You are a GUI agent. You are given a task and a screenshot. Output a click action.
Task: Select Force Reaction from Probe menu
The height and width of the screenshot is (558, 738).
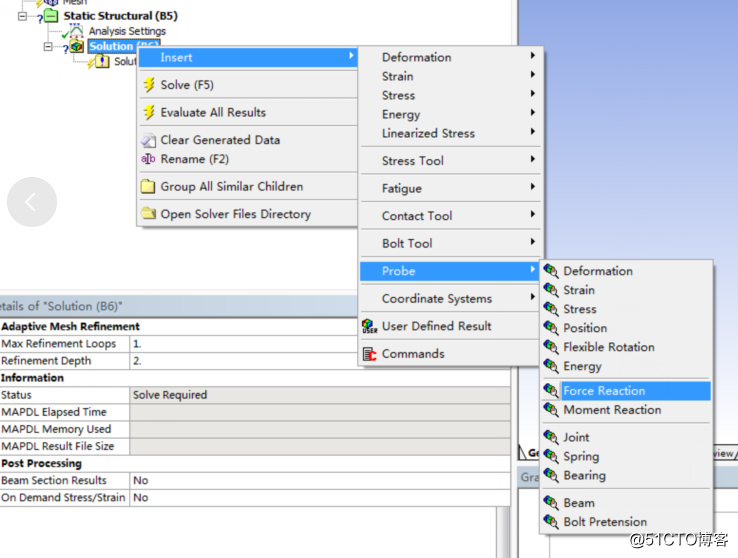coord(626,391)
